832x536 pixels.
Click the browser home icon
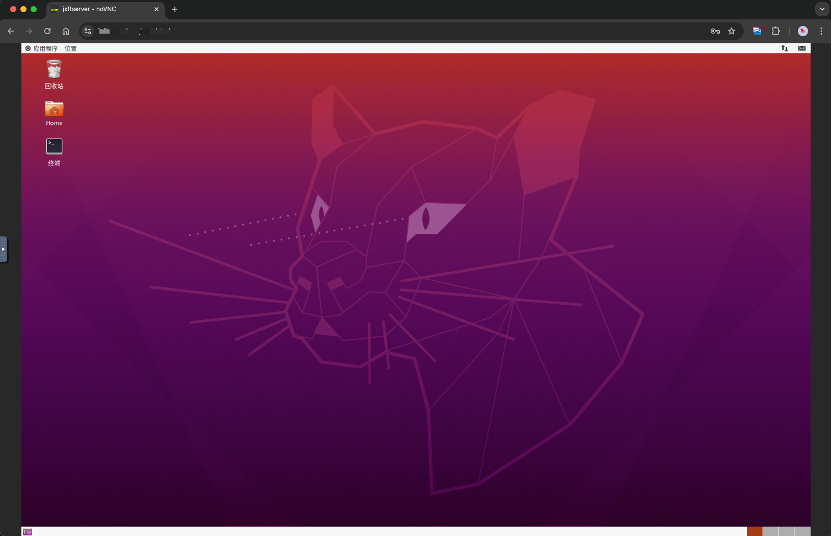click(x=66, y=31)
